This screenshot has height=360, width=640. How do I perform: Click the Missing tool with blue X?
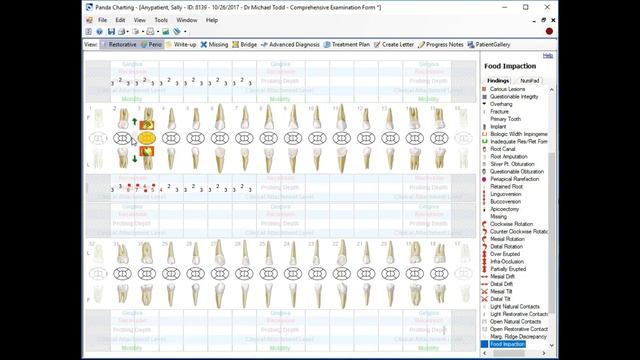tap(214, 44)
